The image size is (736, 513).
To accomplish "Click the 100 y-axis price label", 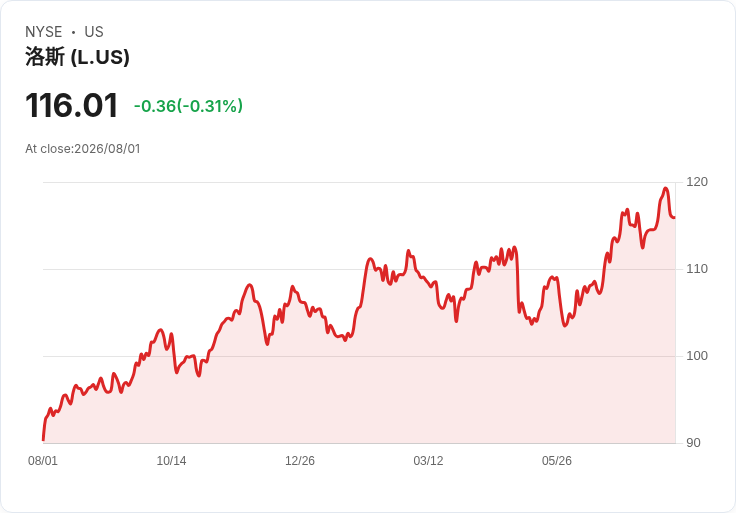I will point(697,356).
